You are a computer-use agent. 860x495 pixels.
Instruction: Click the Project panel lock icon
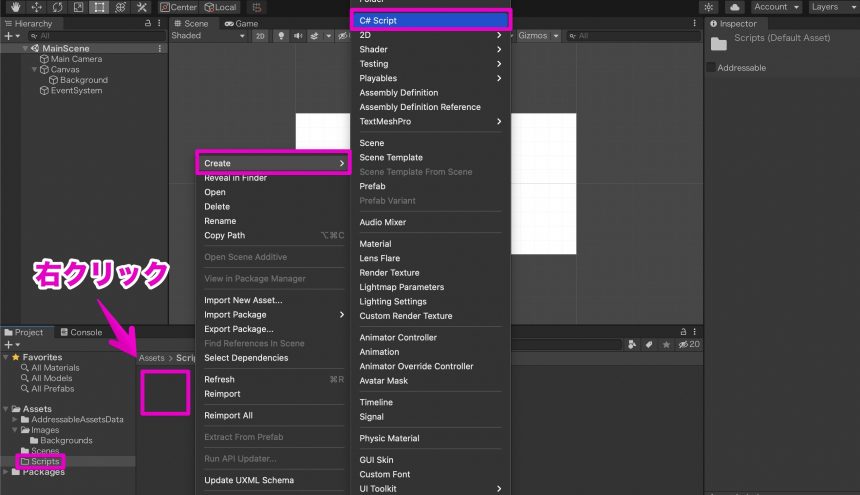coord(683,332)
